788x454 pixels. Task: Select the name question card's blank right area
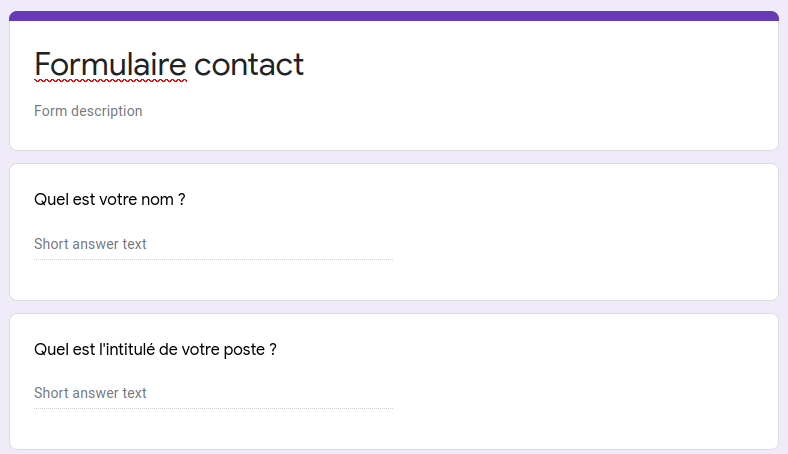pos(600,232)
